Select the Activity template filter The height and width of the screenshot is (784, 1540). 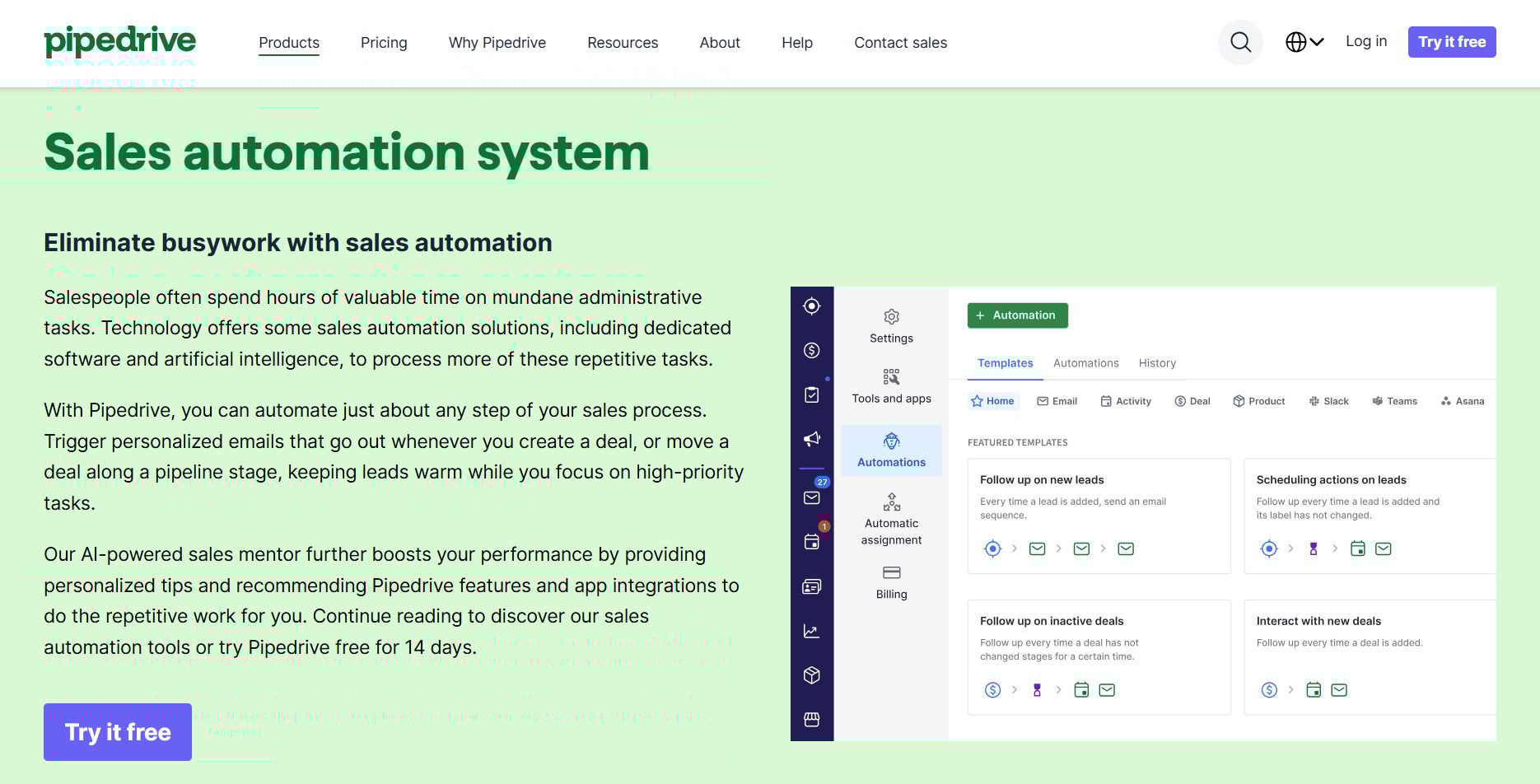point(1126,401)
